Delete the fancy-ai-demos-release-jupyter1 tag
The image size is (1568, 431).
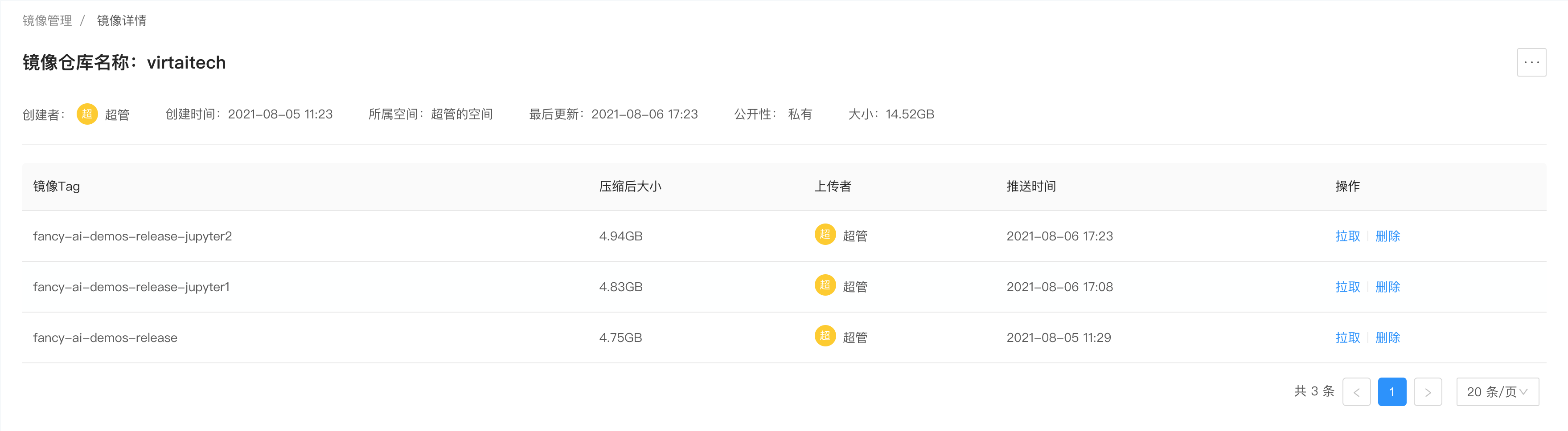(x=1387, y=287)
